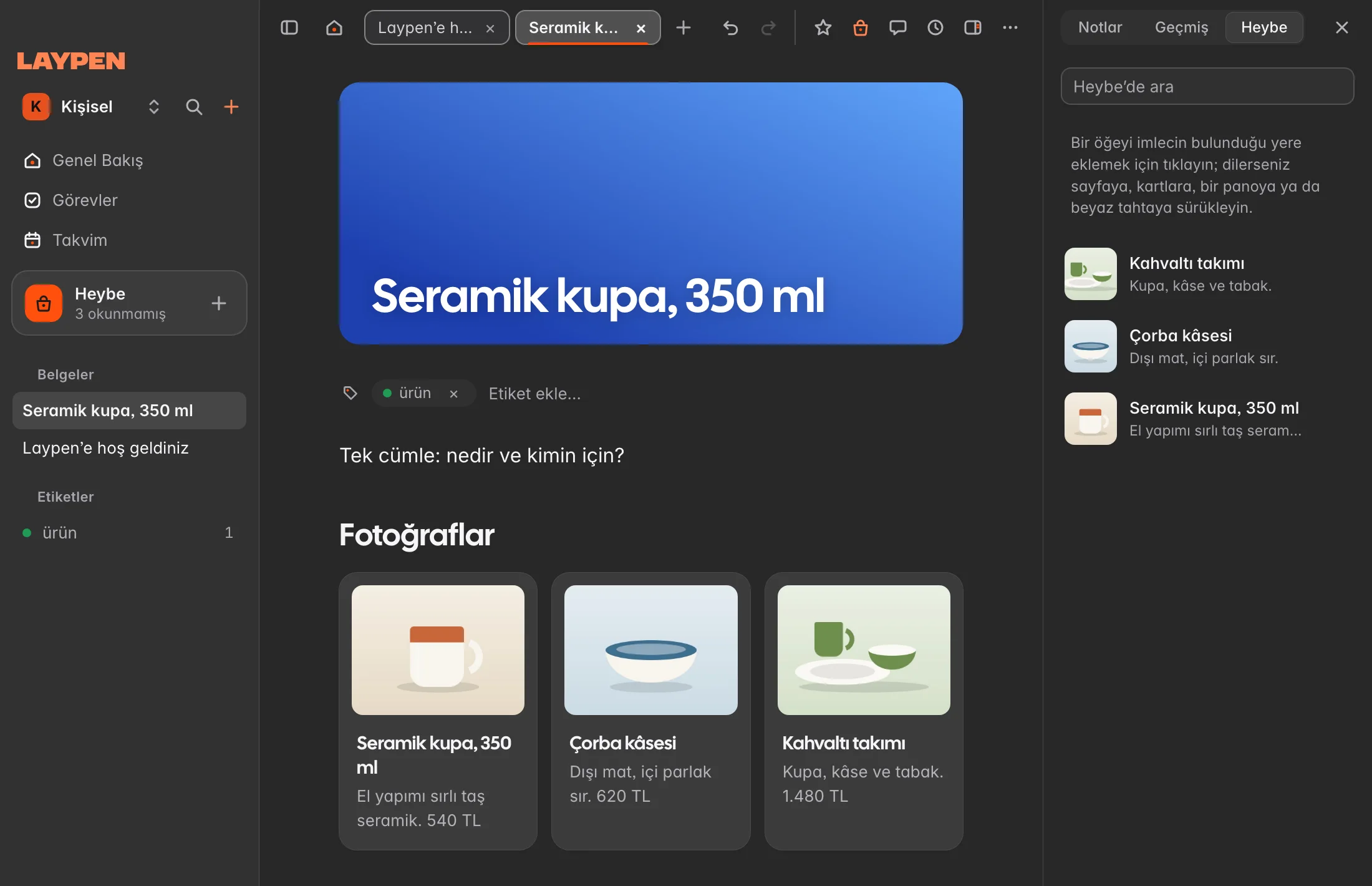This screenshot has width=1372, height=886.
Task: Insert Kahvaltı takımı from Heybe list
Action: click(x=1207, y=274)
